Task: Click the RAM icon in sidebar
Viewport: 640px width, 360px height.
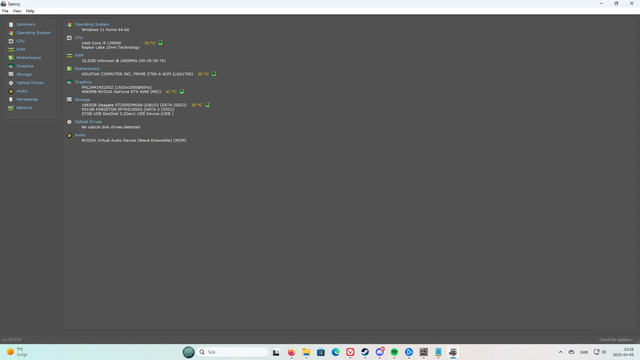Action: [x=11, y=49]
